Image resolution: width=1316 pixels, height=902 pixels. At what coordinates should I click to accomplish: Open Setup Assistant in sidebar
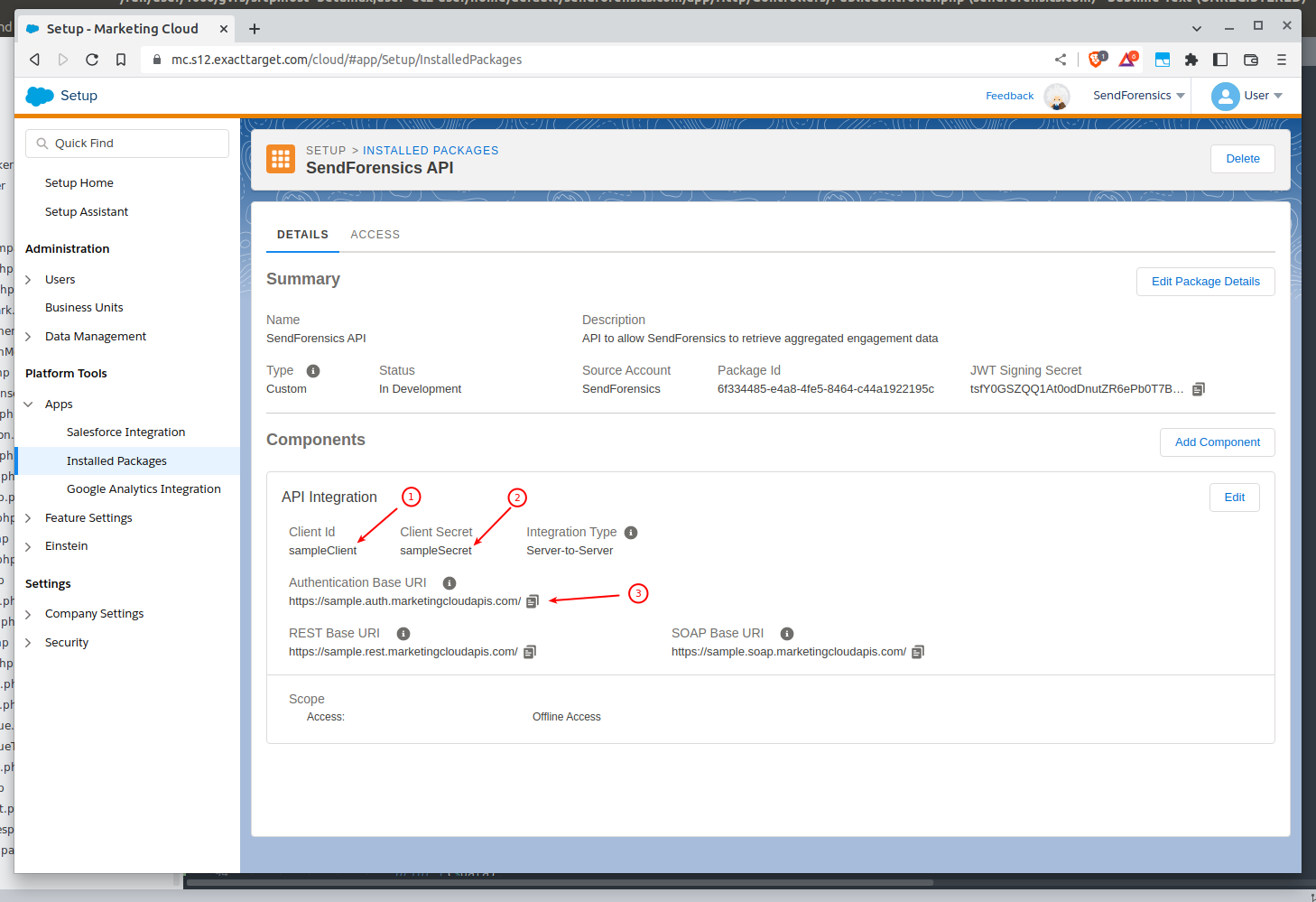pos(87,212)
